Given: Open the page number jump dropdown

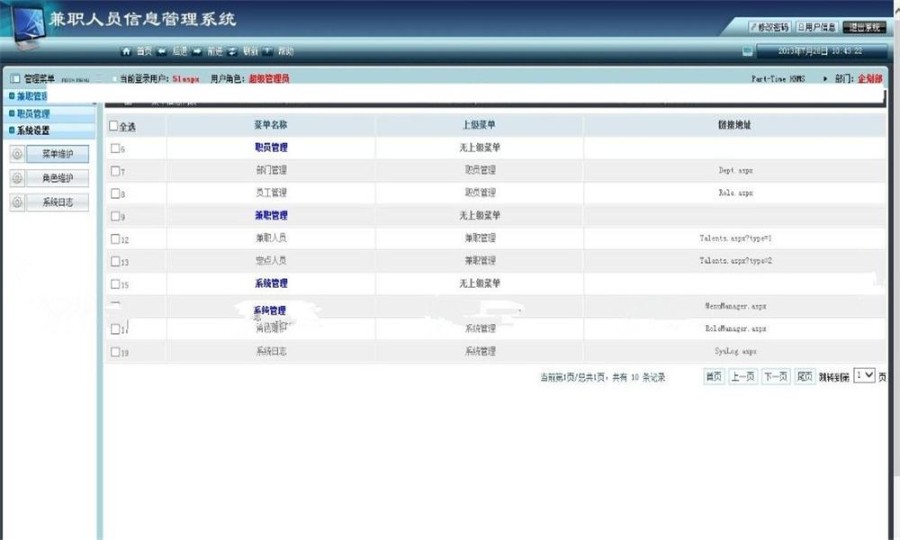Looking at the screenshot, I should tap(864, 376).
